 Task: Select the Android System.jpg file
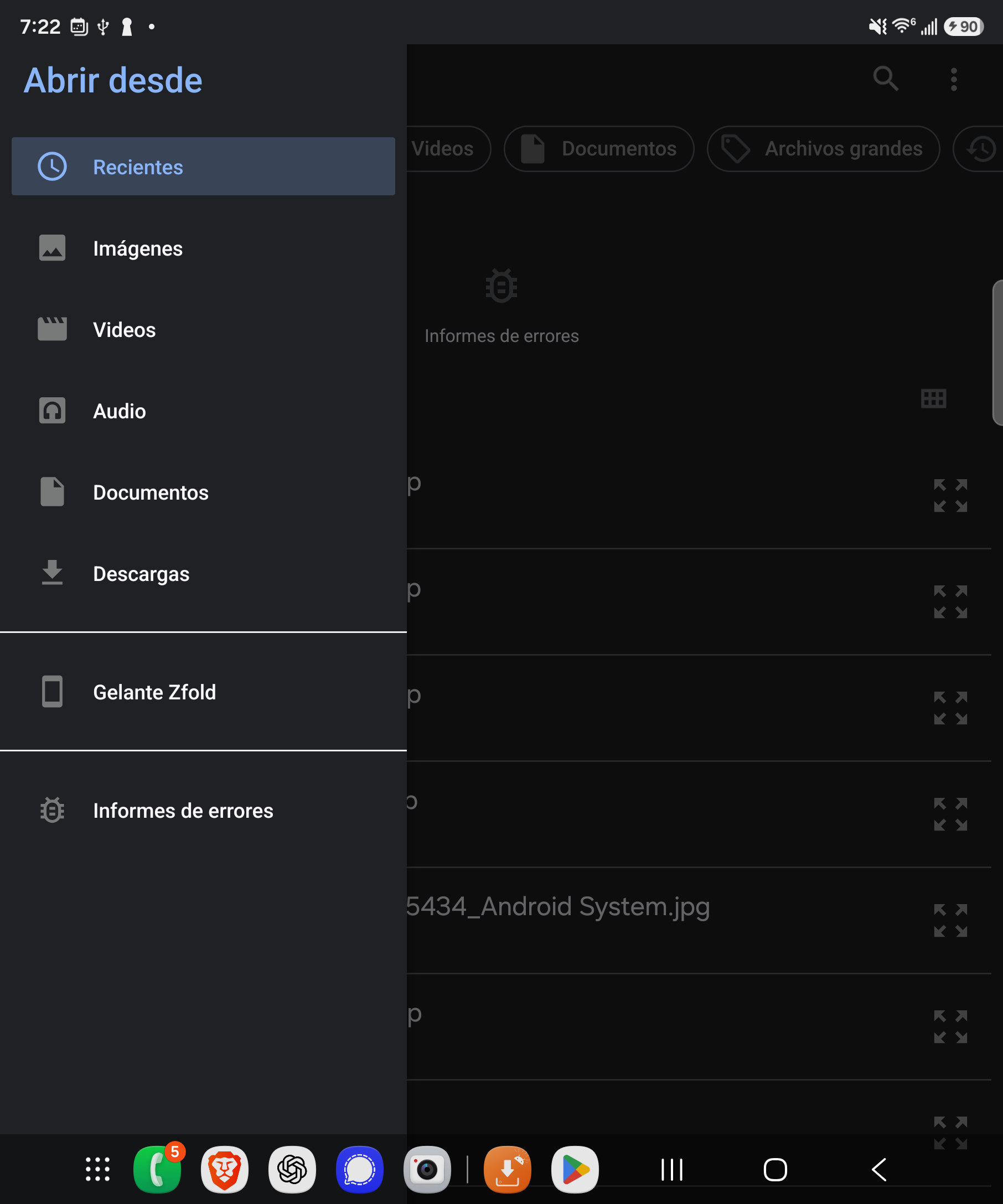(x=558, y=906)
